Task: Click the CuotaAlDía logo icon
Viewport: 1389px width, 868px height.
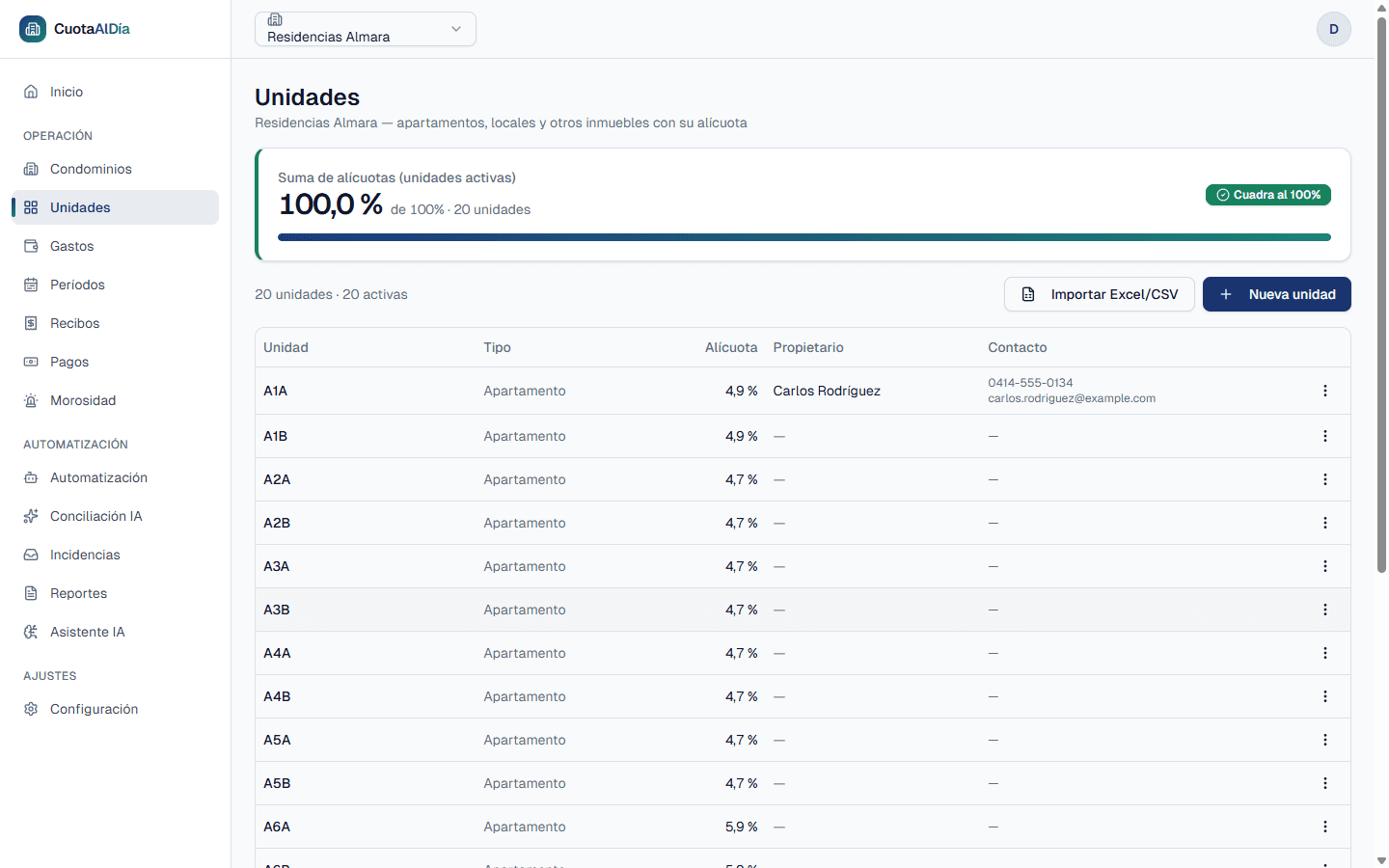Action: 33,29
